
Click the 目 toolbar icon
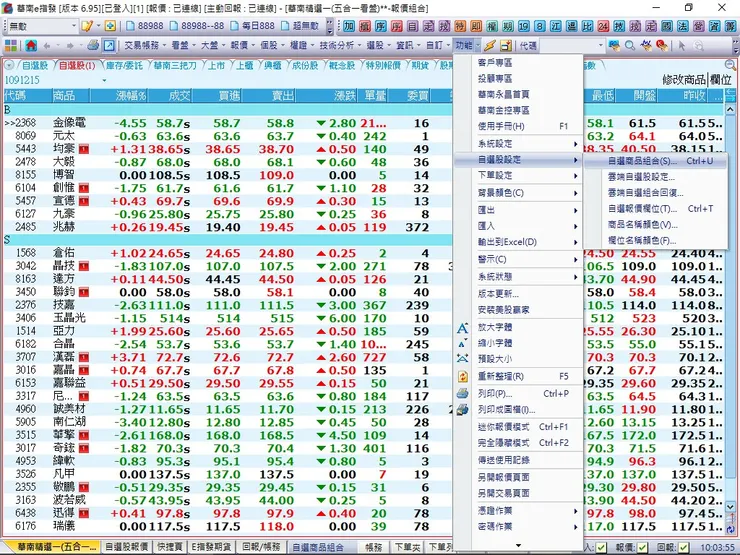(412, 26)
